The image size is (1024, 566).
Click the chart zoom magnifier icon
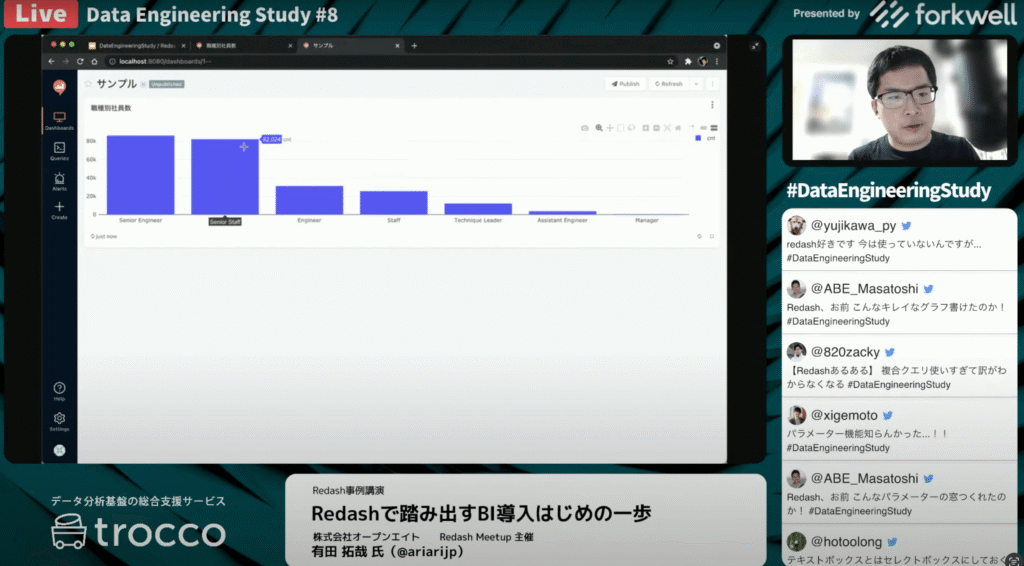(598, 128)
